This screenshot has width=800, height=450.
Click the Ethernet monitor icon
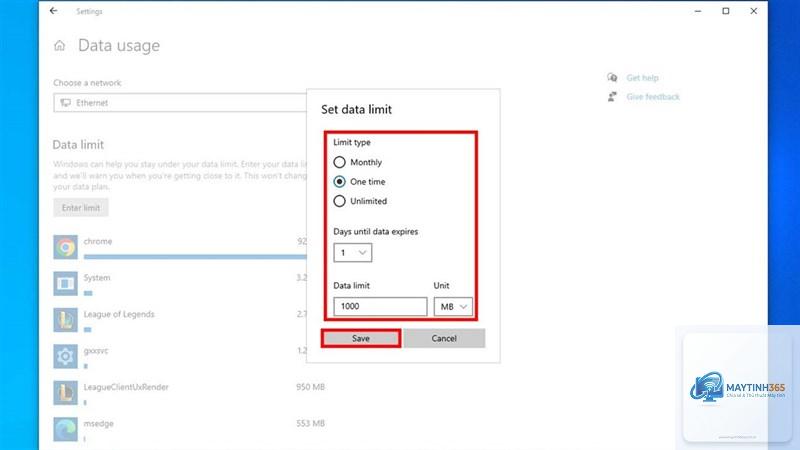coord(66,103)
